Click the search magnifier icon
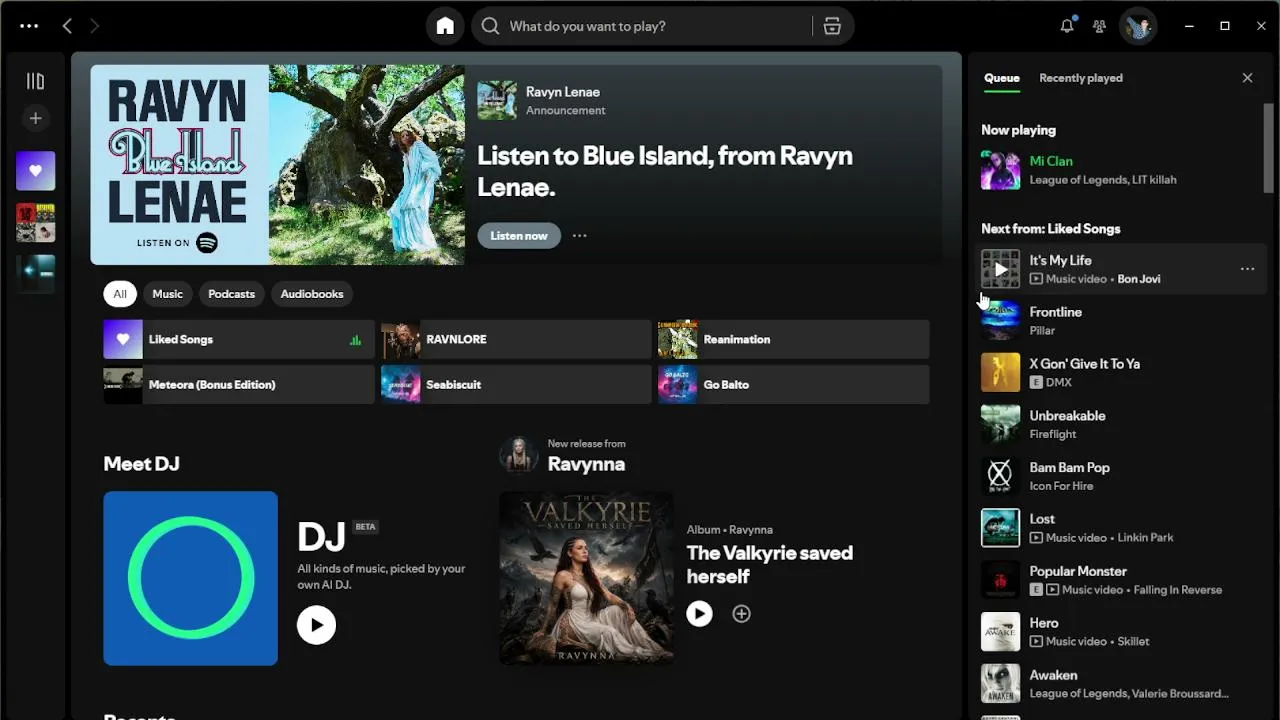This screenshot has width=1280, height=720. (x=490, y=26)
